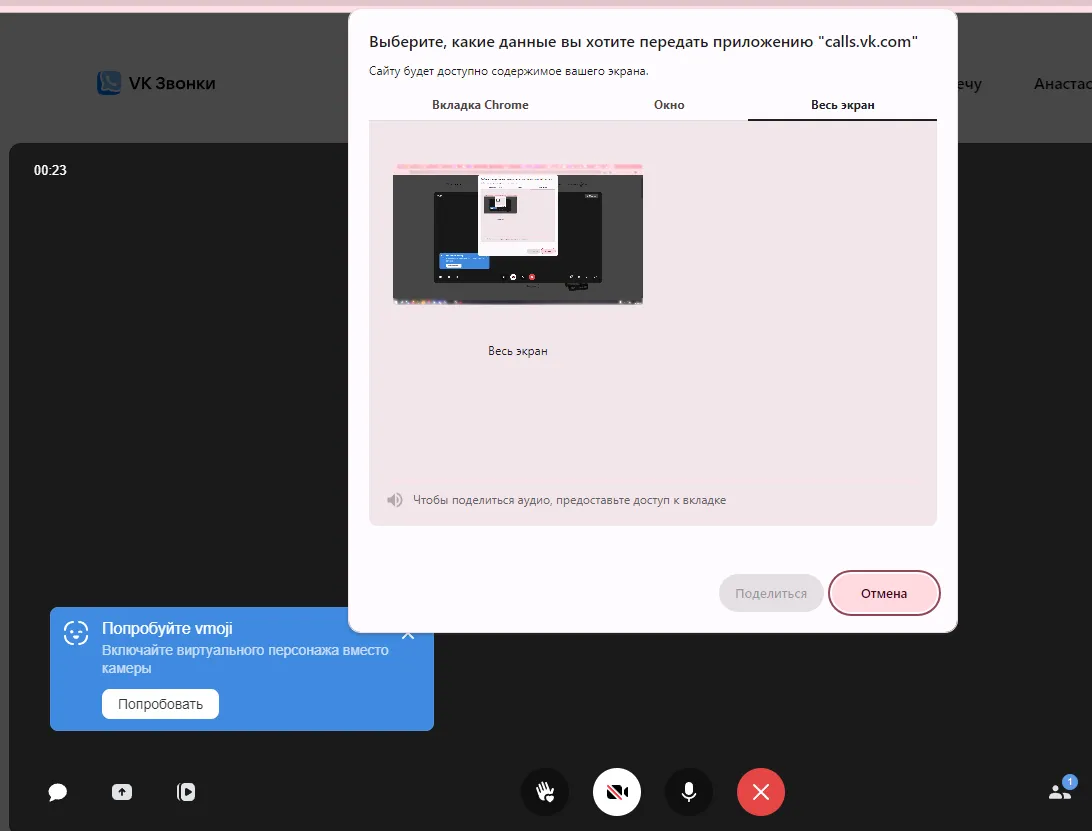The height and width of the screenshot is (831, 1092).
Task: Mute the microphone
Action: [689, 792]
